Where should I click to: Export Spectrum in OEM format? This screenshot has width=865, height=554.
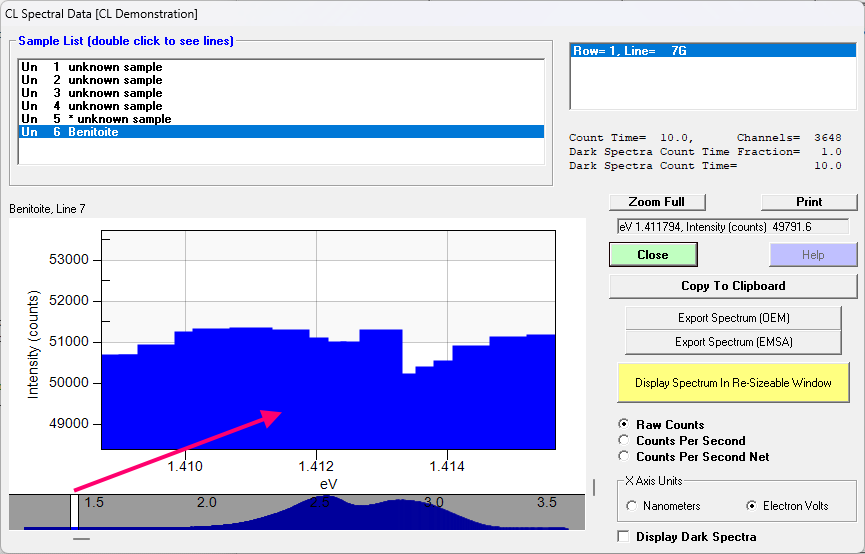coord(732,318)
